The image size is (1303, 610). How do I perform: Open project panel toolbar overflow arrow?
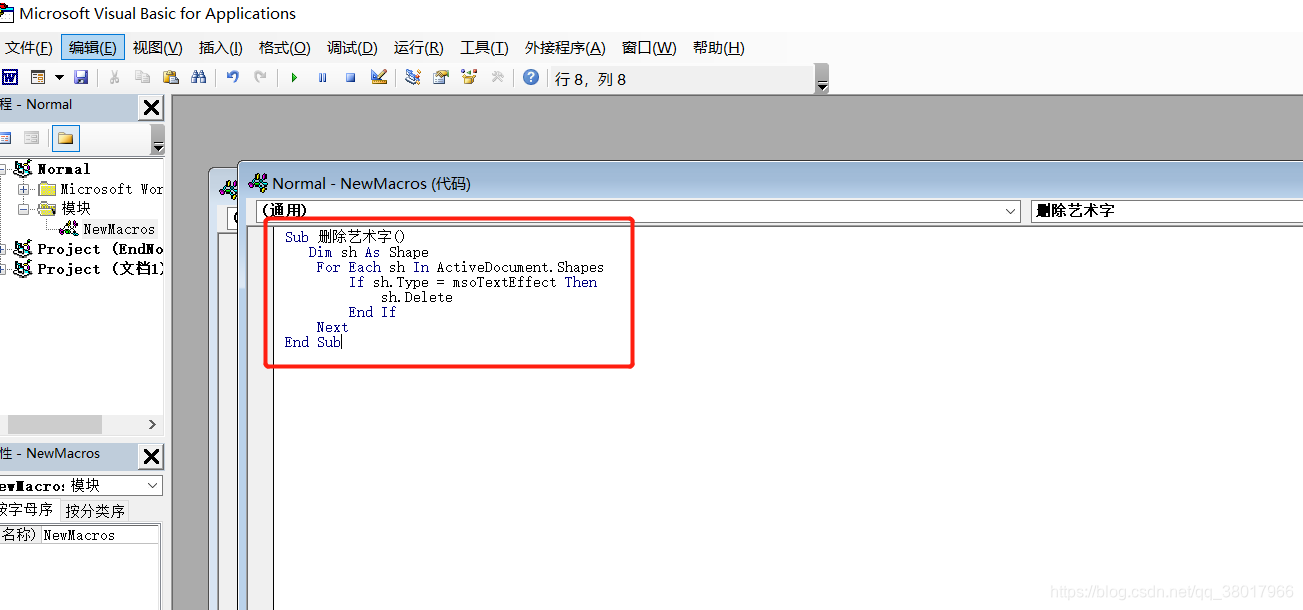click(158, 140)
